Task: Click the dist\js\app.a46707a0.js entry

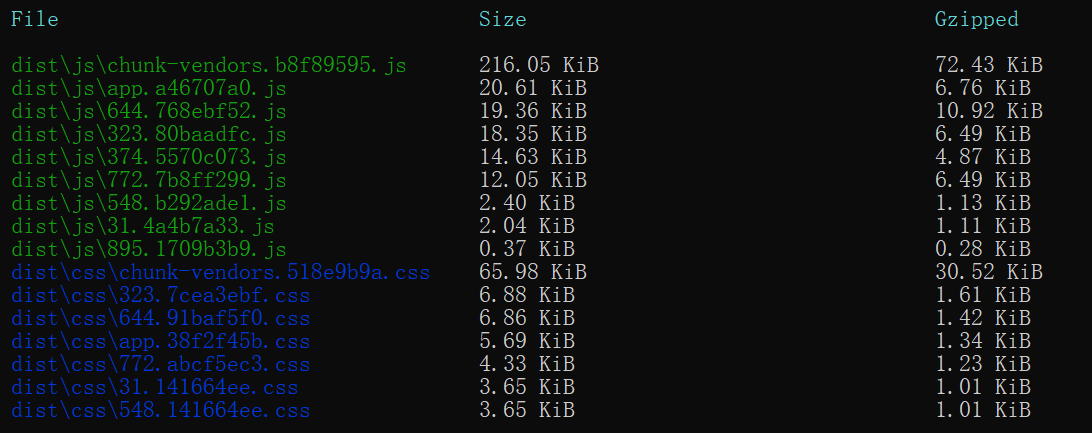Action: 148,88
